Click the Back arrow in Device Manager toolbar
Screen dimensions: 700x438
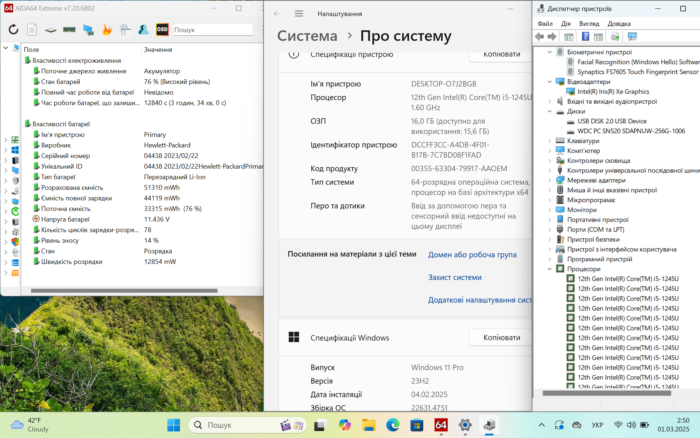(540, 37)
